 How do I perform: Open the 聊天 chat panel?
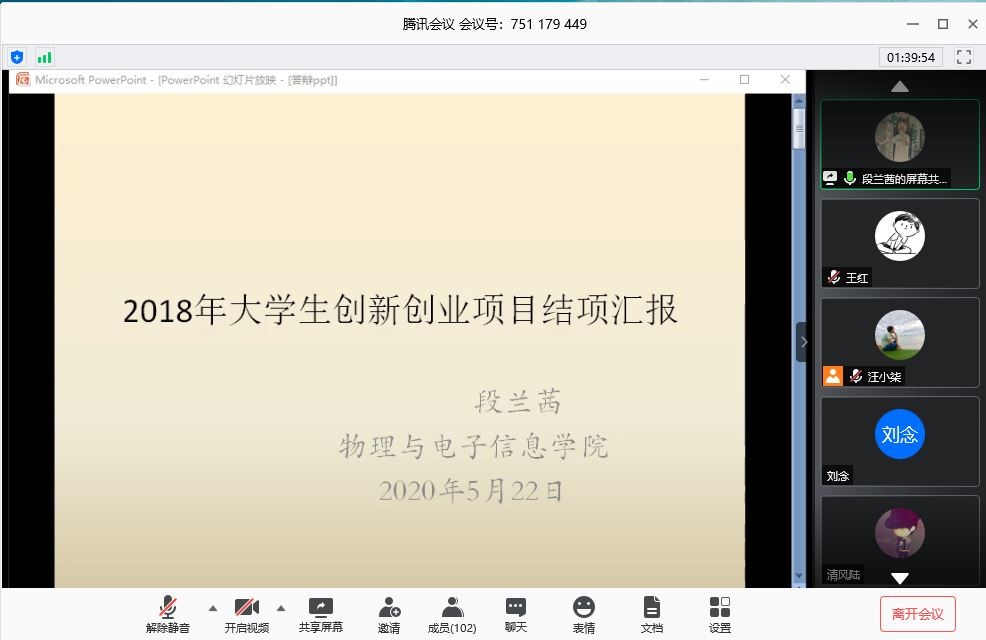pyautogui.click(x=516, y=614)
